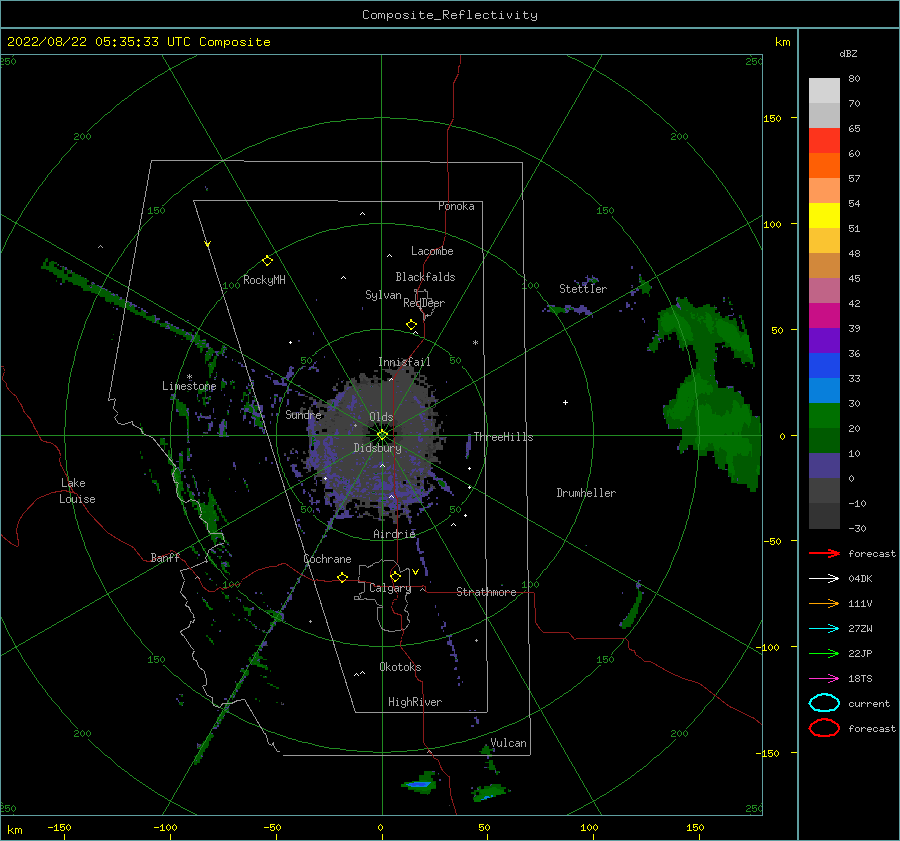The height and width of the screenshot is (841, 900).
Task: Click the Sundre label
Action: [x=303, y=414]
